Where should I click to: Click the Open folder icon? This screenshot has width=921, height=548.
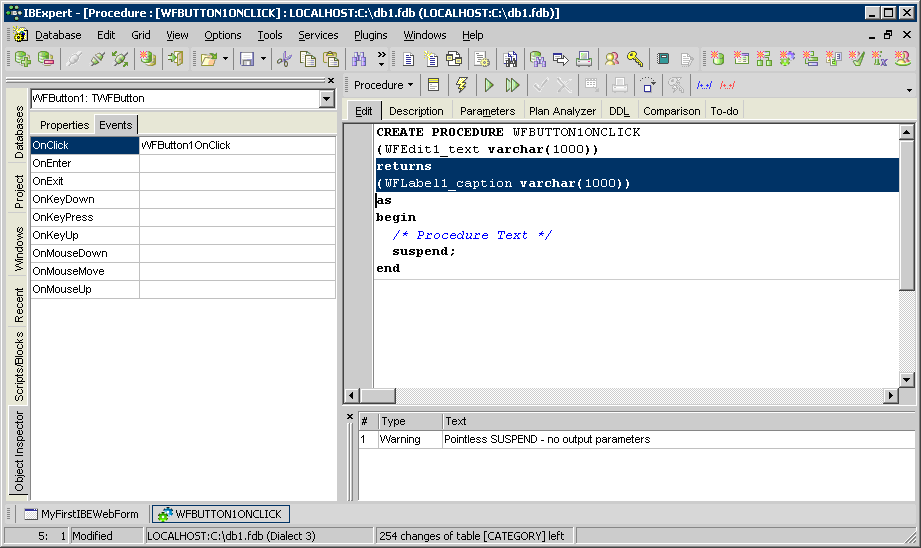coord(209,59)
